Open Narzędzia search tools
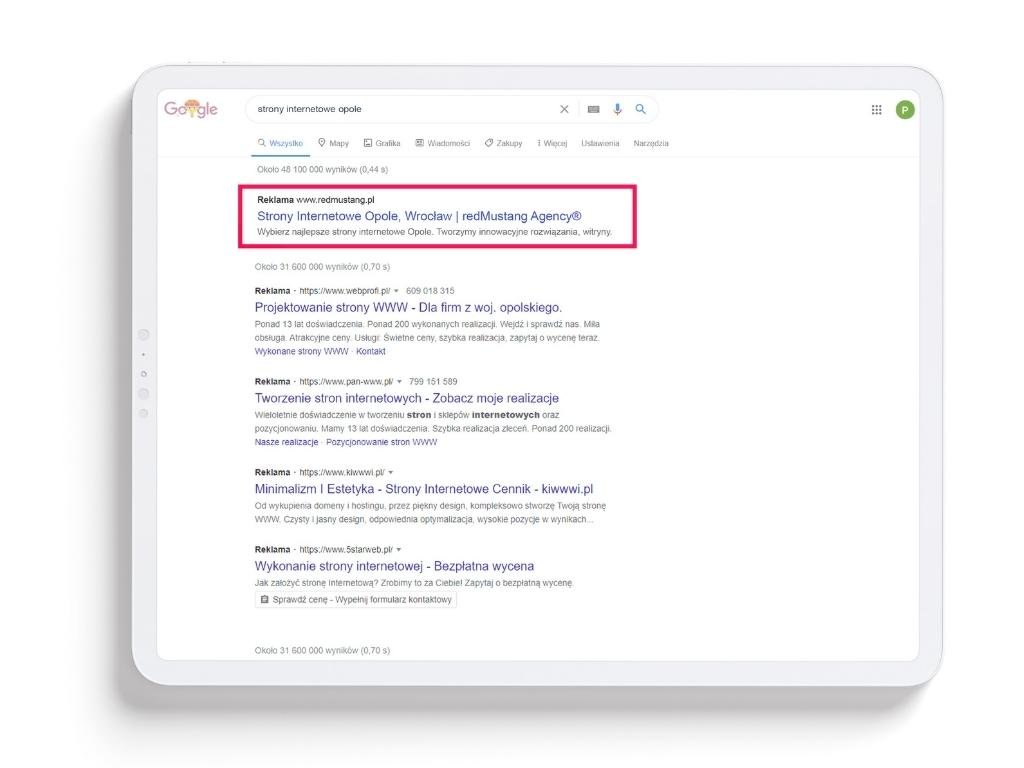This screenshot has width=1024, height=768. click(x=651, y=143)
